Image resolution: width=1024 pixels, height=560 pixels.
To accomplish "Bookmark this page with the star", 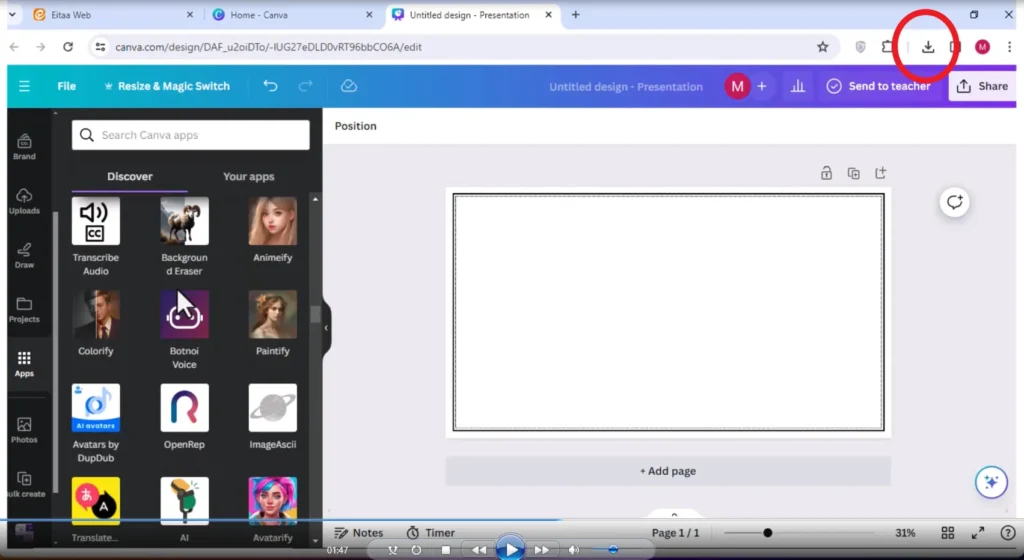I will 822,47.
